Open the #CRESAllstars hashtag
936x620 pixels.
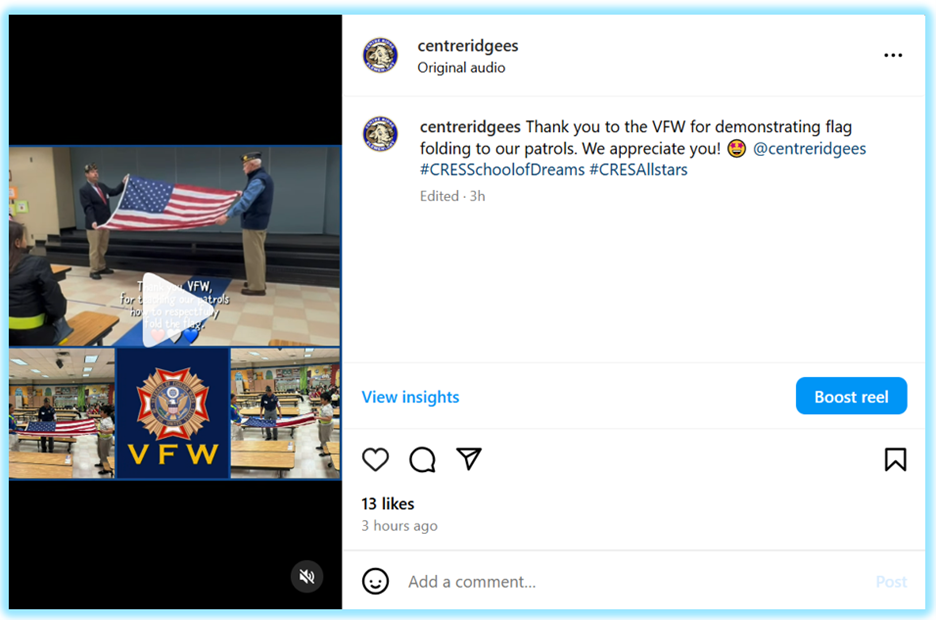click(638, 169)
